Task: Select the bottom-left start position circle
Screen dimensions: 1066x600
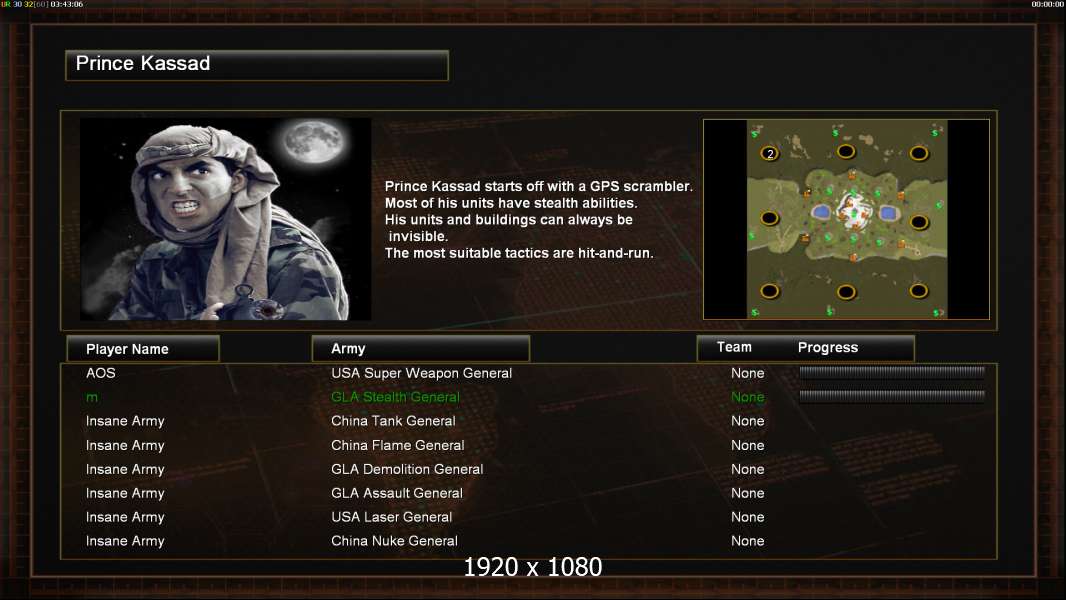Action: coord(770,291)
